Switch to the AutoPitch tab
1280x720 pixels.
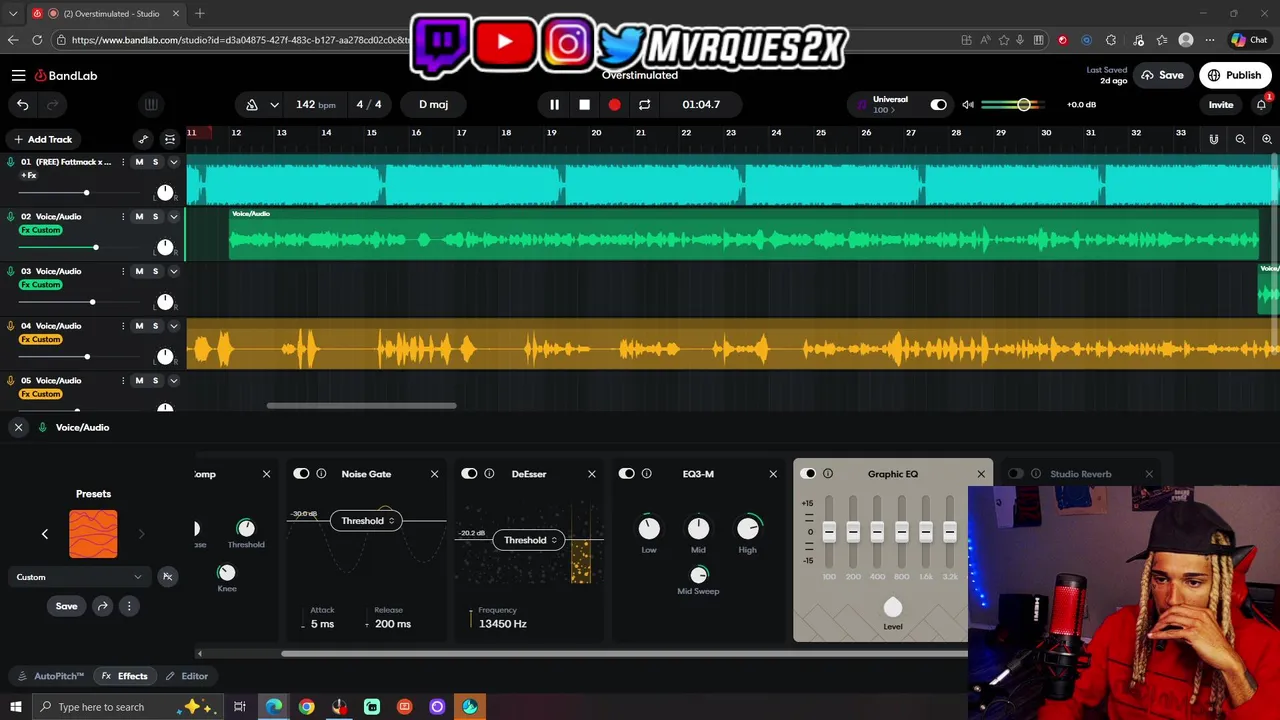[51, 676]
